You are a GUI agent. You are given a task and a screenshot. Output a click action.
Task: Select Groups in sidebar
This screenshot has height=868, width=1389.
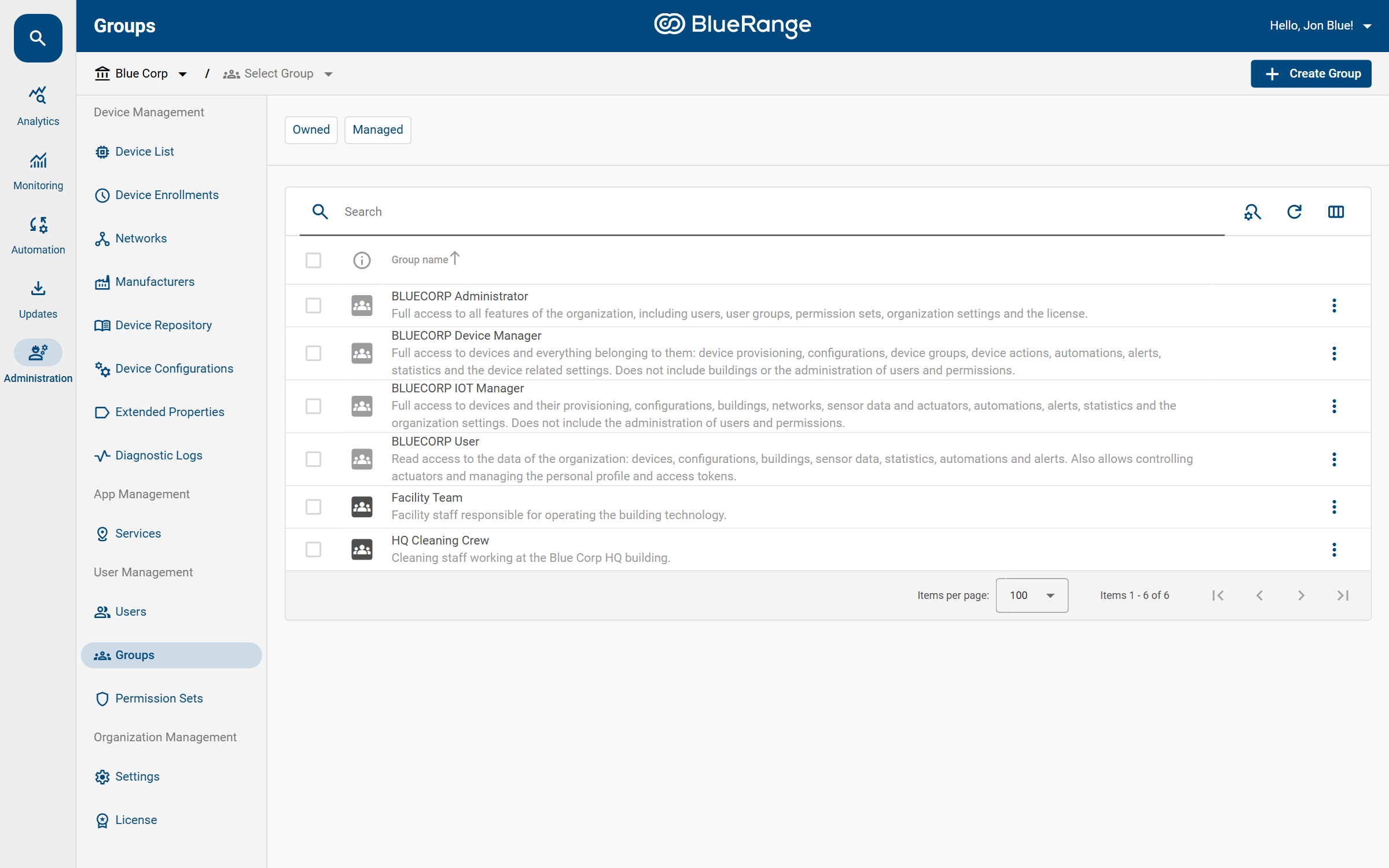tap(171, 655)
